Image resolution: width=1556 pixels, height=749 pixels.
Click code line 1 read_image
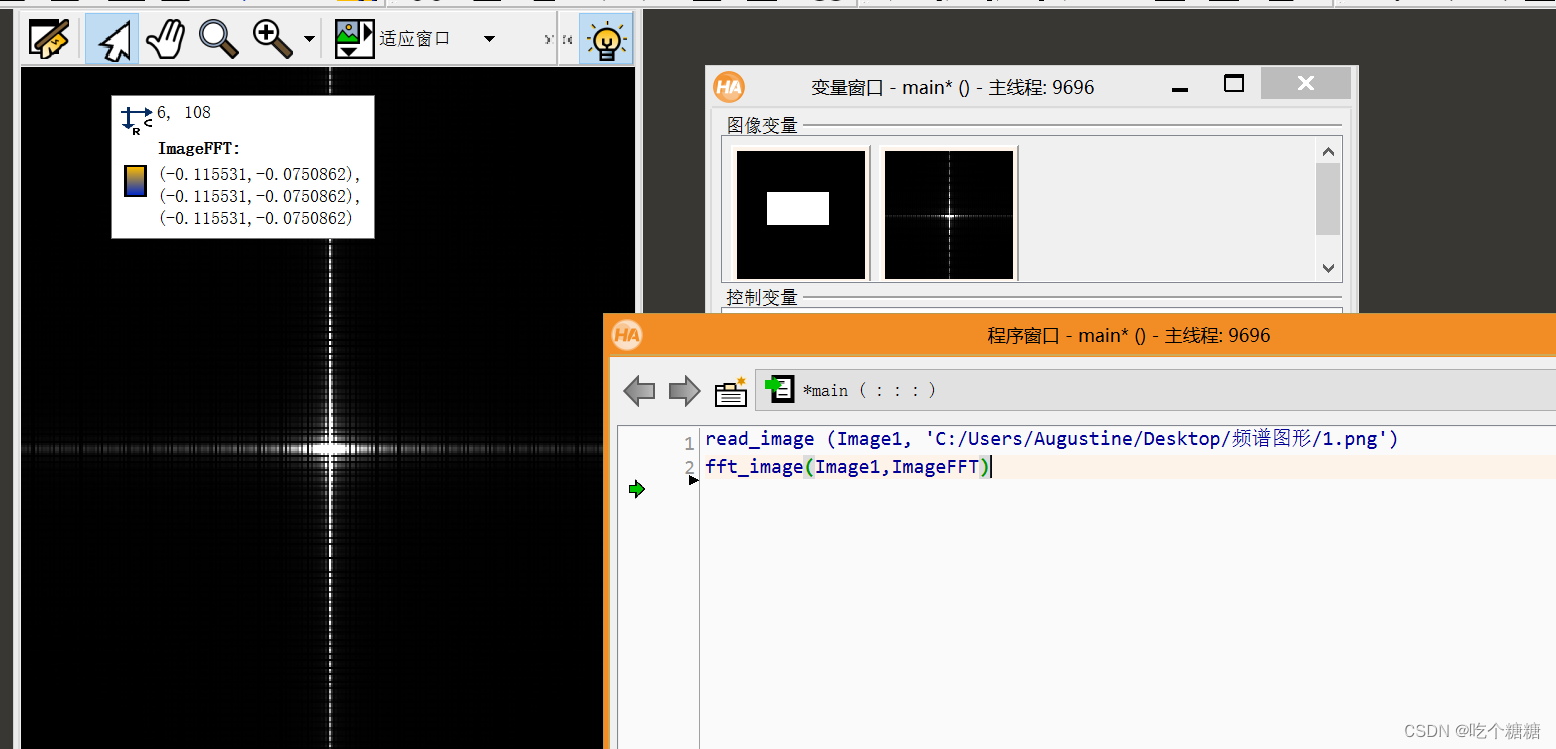click(1052, 439)
